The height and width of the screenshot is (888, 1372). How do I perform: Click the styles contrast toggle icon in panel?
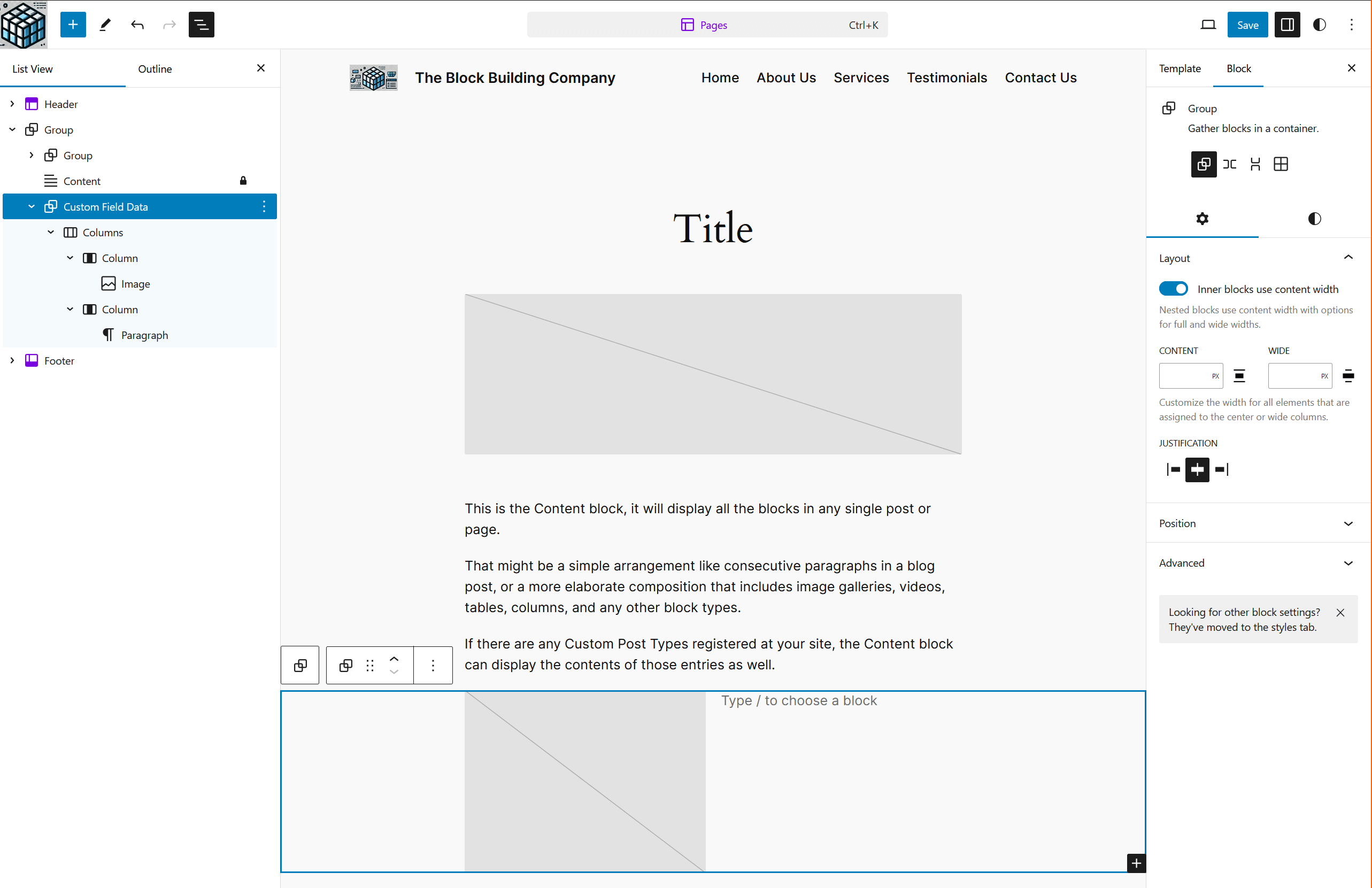[1314, 218]
